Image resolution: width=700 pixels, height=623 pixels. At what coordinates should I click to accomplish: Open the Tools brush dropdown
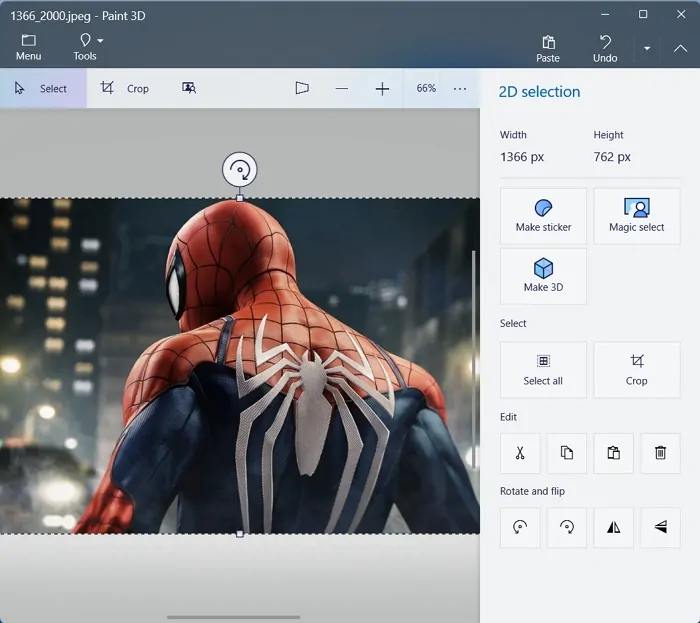(x=88, y=47)
